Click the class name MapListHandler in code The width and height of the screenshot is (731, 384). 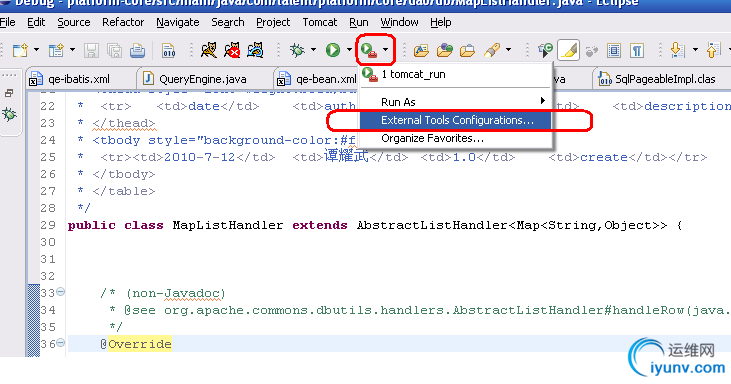click(x=228, y=225)
